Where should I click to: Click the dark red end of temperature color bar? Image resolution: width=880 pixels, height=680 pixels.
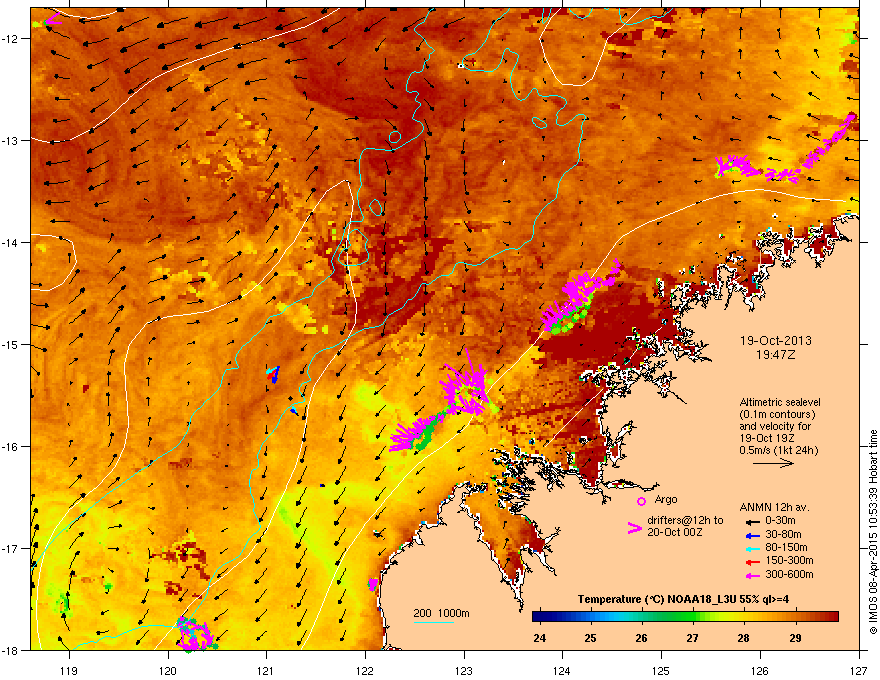click(x=832, y=617)
